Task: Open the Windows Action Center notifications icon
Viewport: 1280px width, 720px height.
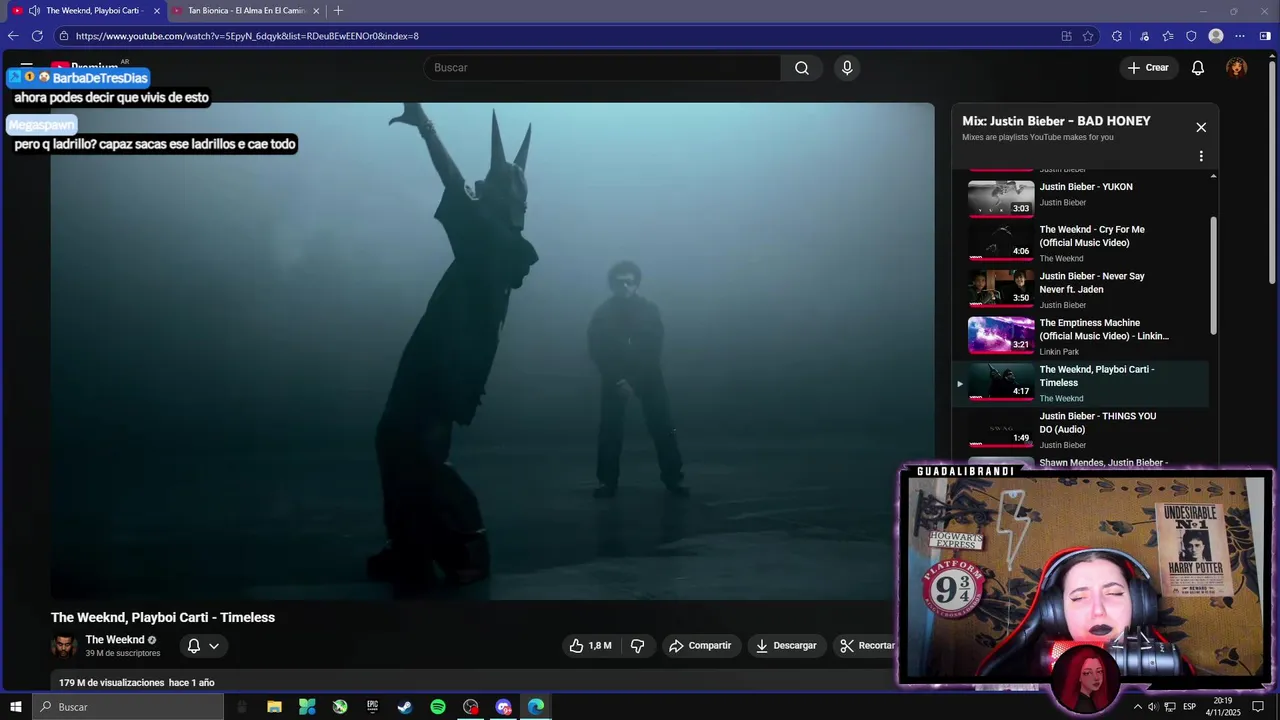Action: coord(1258,707)
